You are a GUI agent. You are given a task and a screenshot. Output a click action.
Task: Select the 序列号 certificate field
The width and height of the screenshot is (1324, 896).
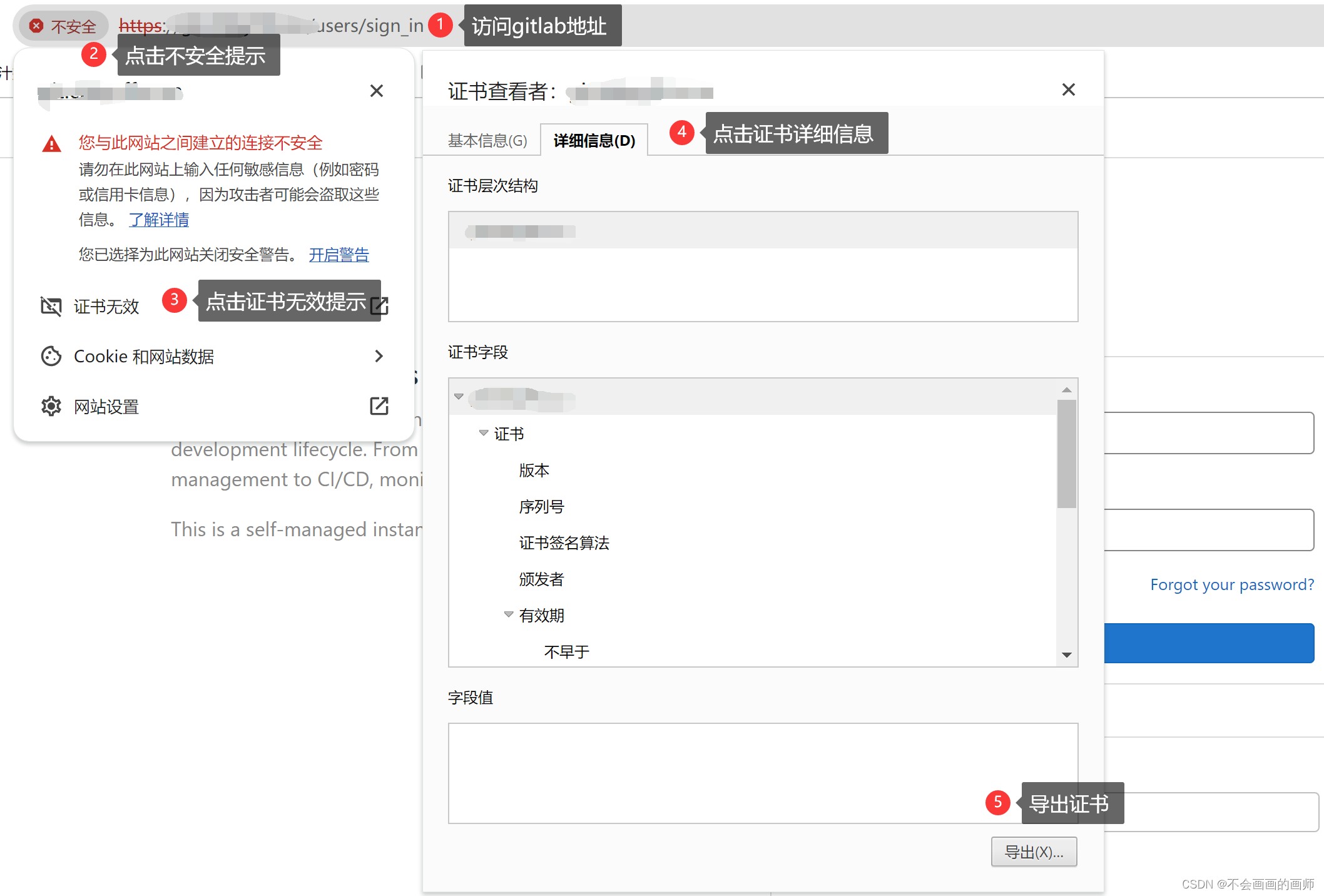541,506
